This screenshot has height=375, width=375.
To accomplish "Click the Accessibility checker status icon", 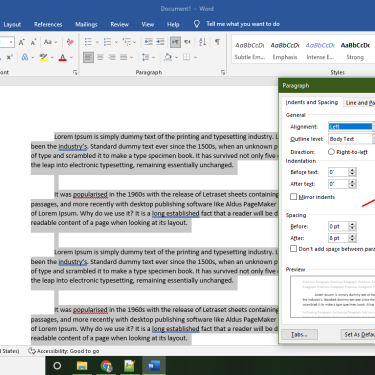I will tap(32, 351).
